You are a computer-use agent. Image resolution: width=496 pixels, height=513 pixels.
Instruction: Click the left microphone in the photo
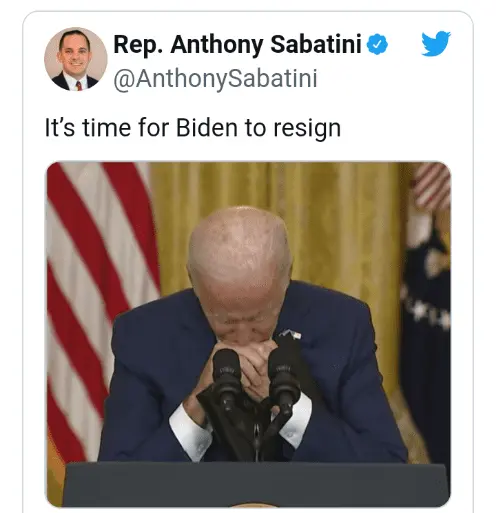pos(227,377)
